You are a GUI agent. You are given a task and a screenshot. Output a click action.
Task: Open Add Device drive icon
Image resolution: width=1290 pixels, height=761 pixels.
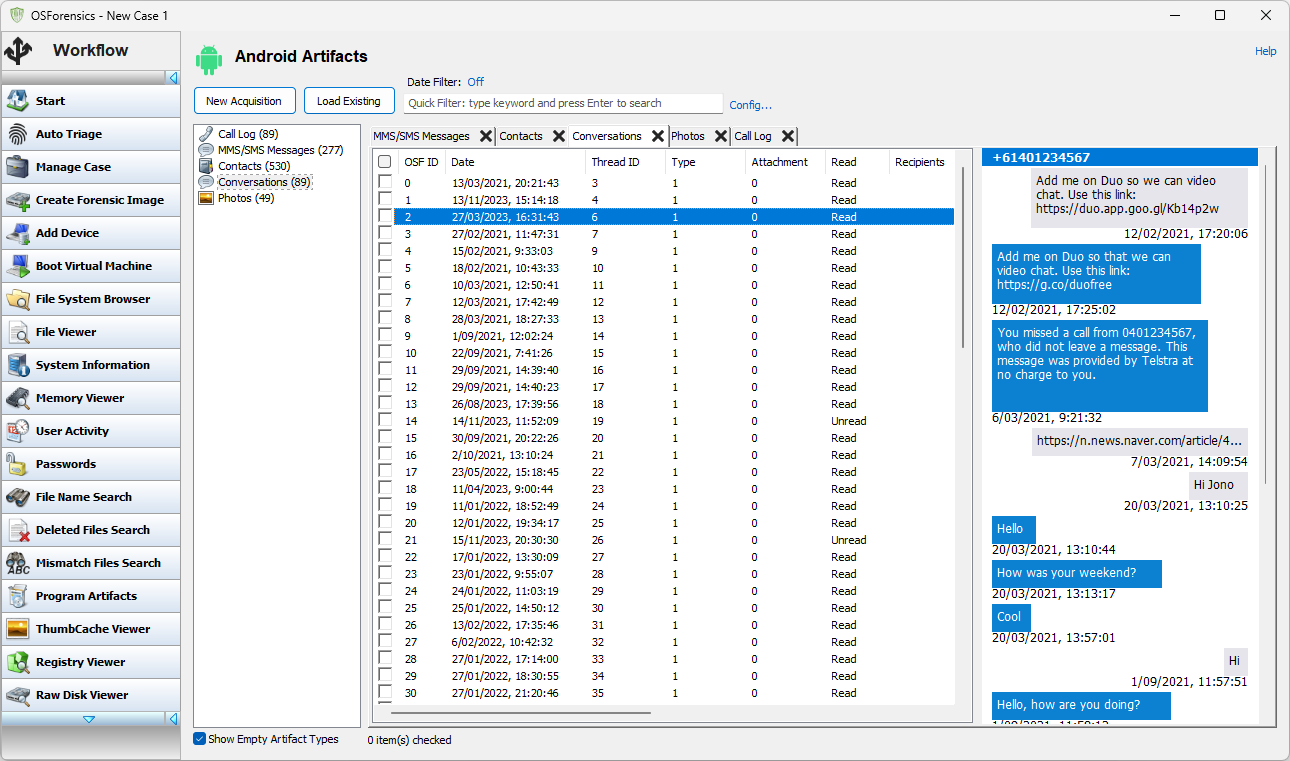[x=18, y=233]
